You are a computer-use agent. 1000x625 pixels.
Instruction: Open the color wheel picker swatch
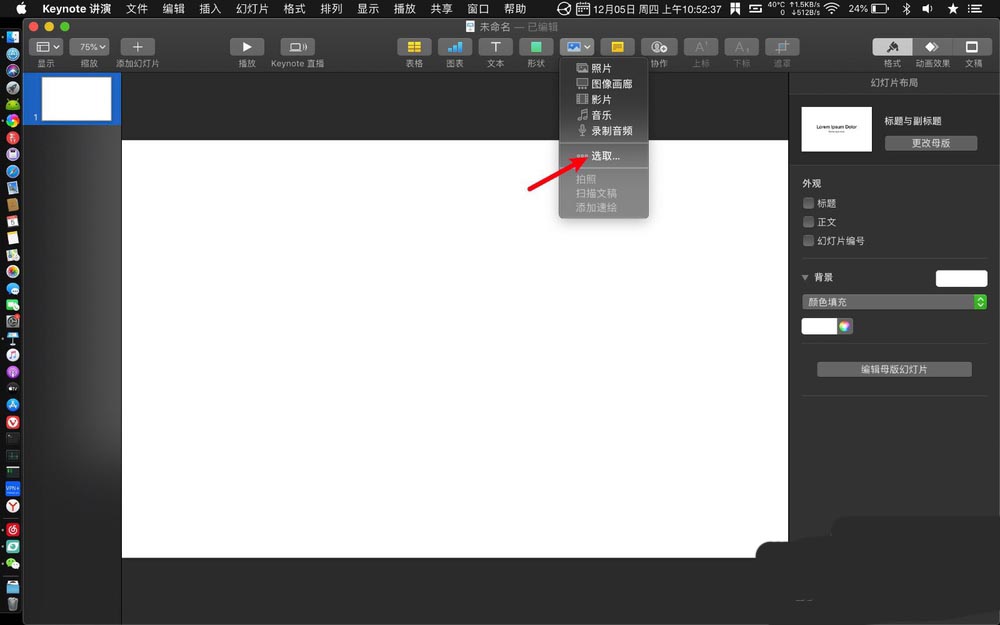pyautogui.click(x=845, y=326)
